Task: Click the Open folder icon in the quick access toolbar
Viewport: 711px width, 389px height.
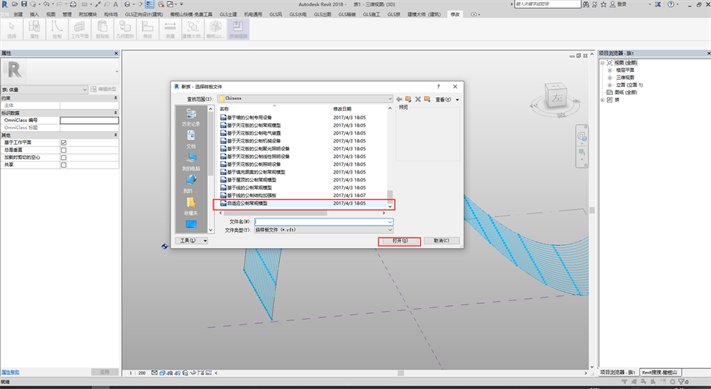Action: tap(15, 4)
